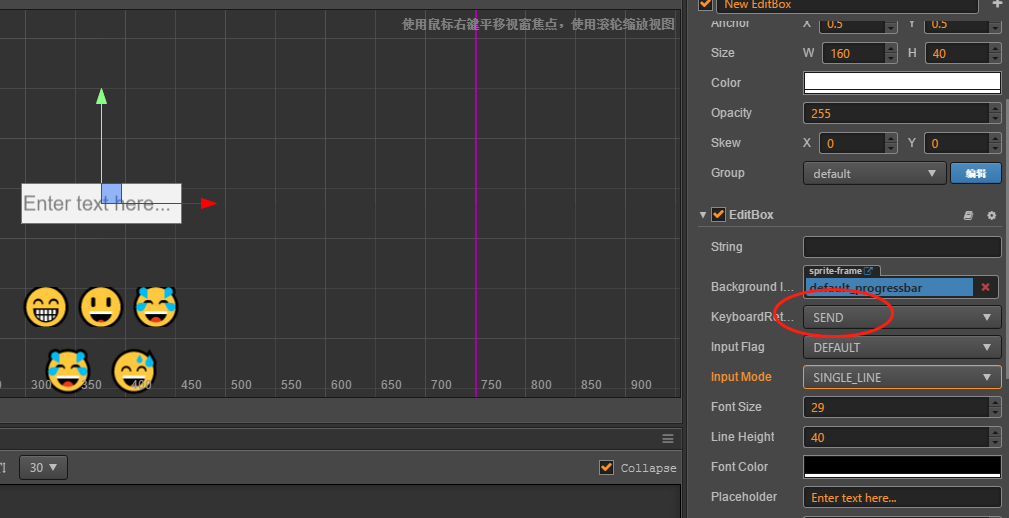Image resolution: width=1009 pixels, height=518 pixels.
Task: Click the Font Color property label
Action: pyautogui.click(x=739, y=467)
